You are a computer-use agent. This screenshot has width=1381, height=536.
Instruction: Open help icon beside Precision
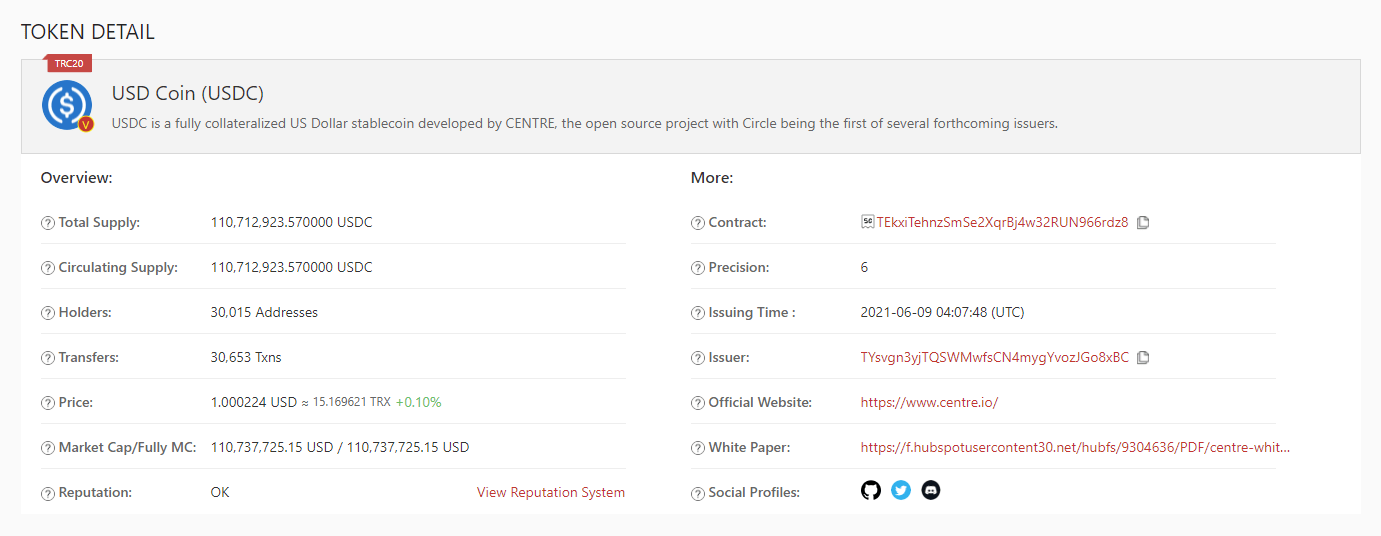pos(697,268)
